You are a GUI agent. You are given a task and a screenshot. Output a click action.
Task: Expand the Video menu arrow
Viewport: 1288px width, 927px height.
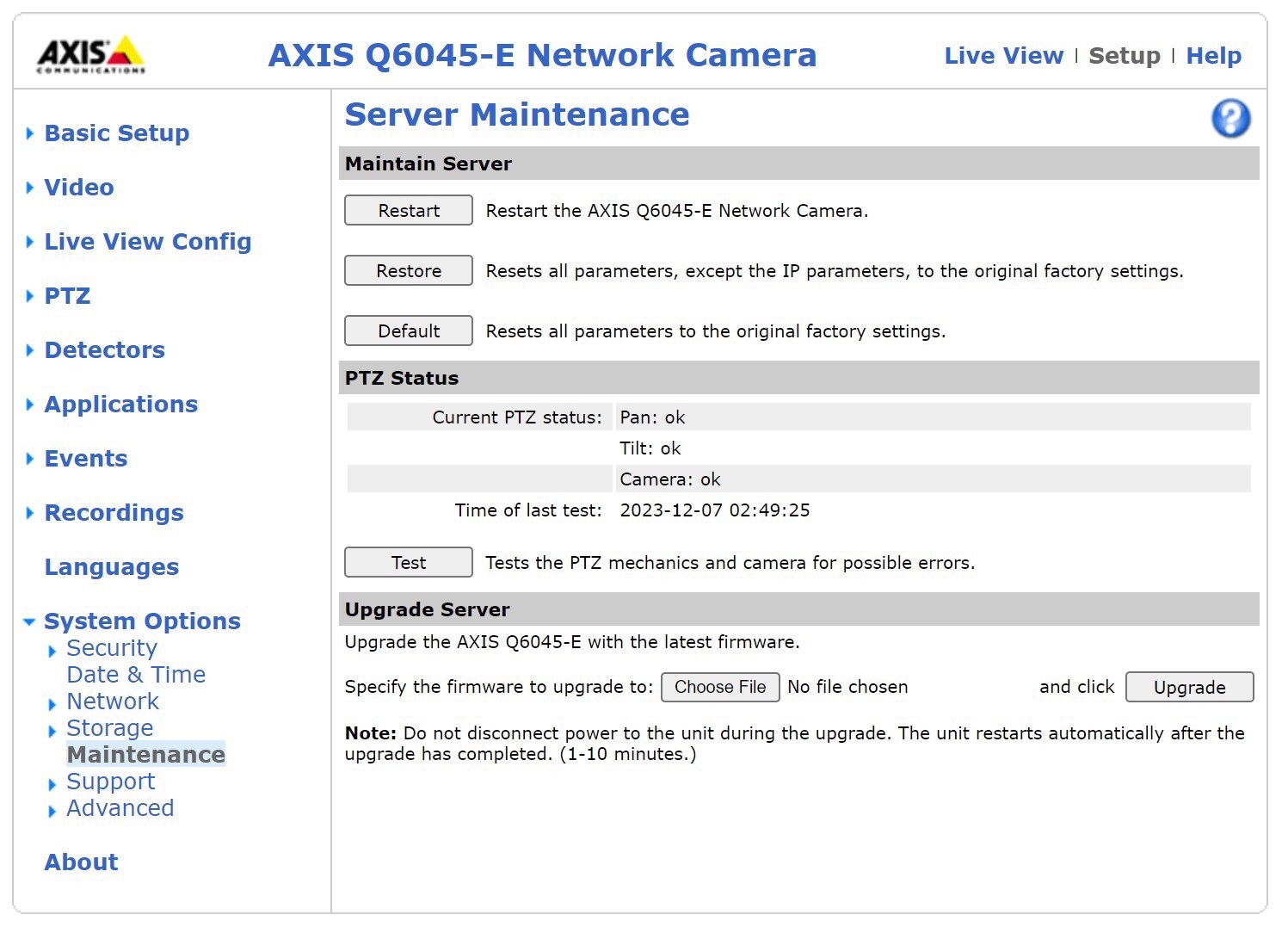30,188
